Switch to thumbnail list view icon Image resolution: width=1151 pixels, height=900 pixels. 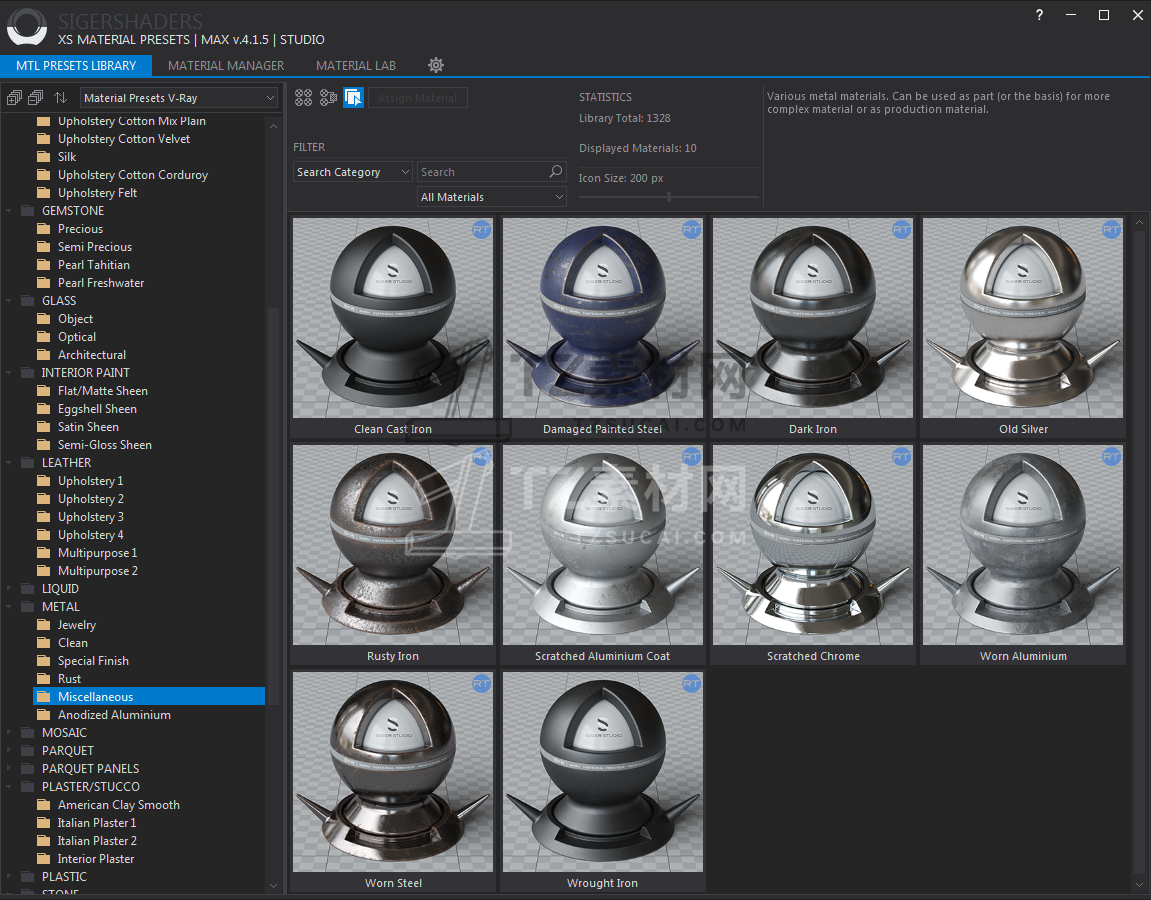pyautogui.click(x=328, y=98)
